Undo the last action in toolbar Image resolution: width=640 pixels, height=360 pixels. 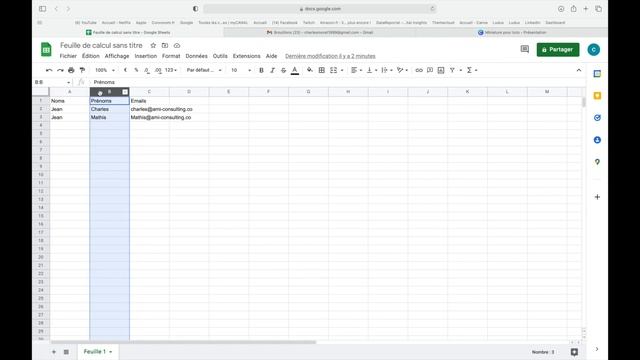tap(49, 70)
